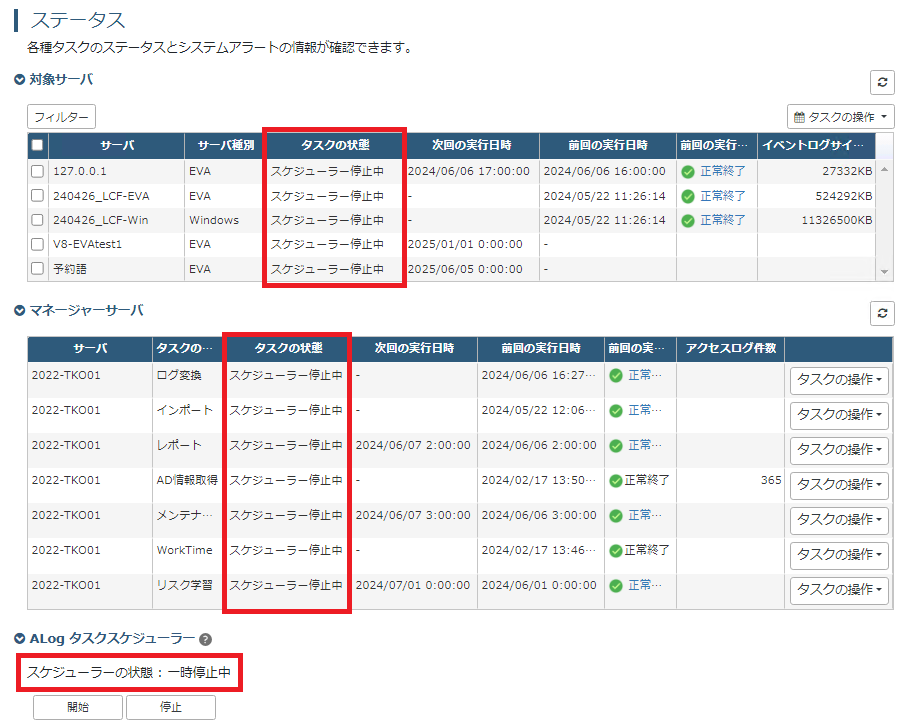Click the green status icon in the インポート row
Screen dimensions: 906x725
(x=616, y=411)
